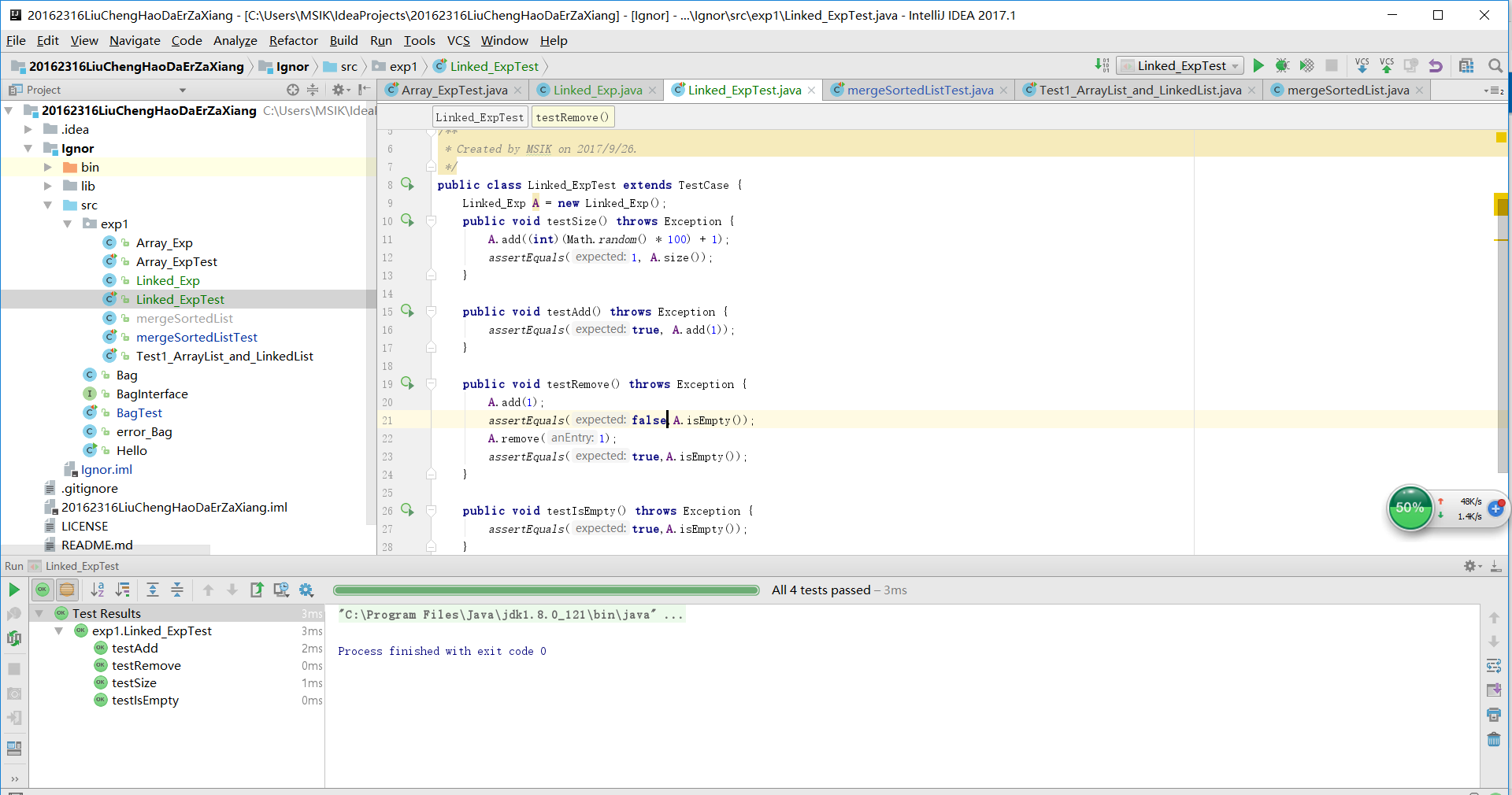Switch to Linked_Exp.java tab
Screen dimensions: 1512x795
(597, 91)
